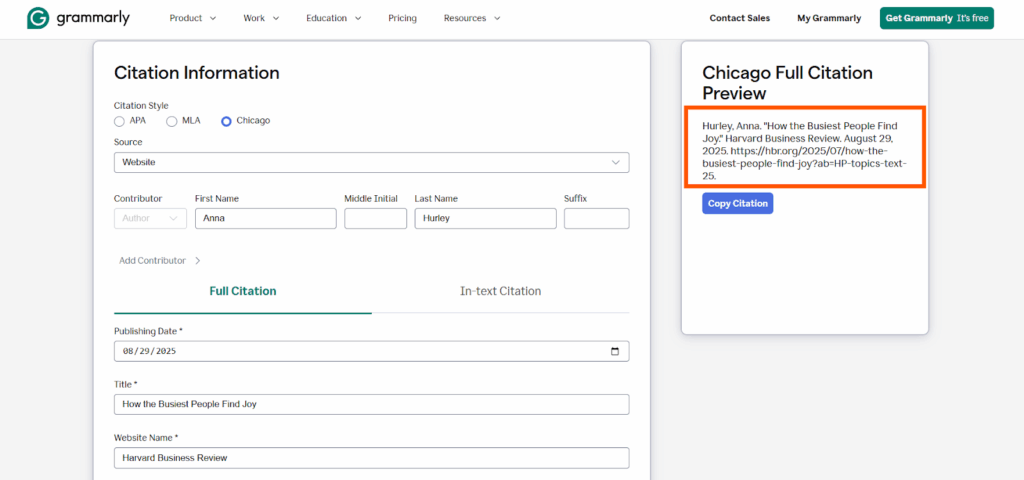1024x480 pixels.
Task: Open the Source dropdown showing Website
Action: 372,163
